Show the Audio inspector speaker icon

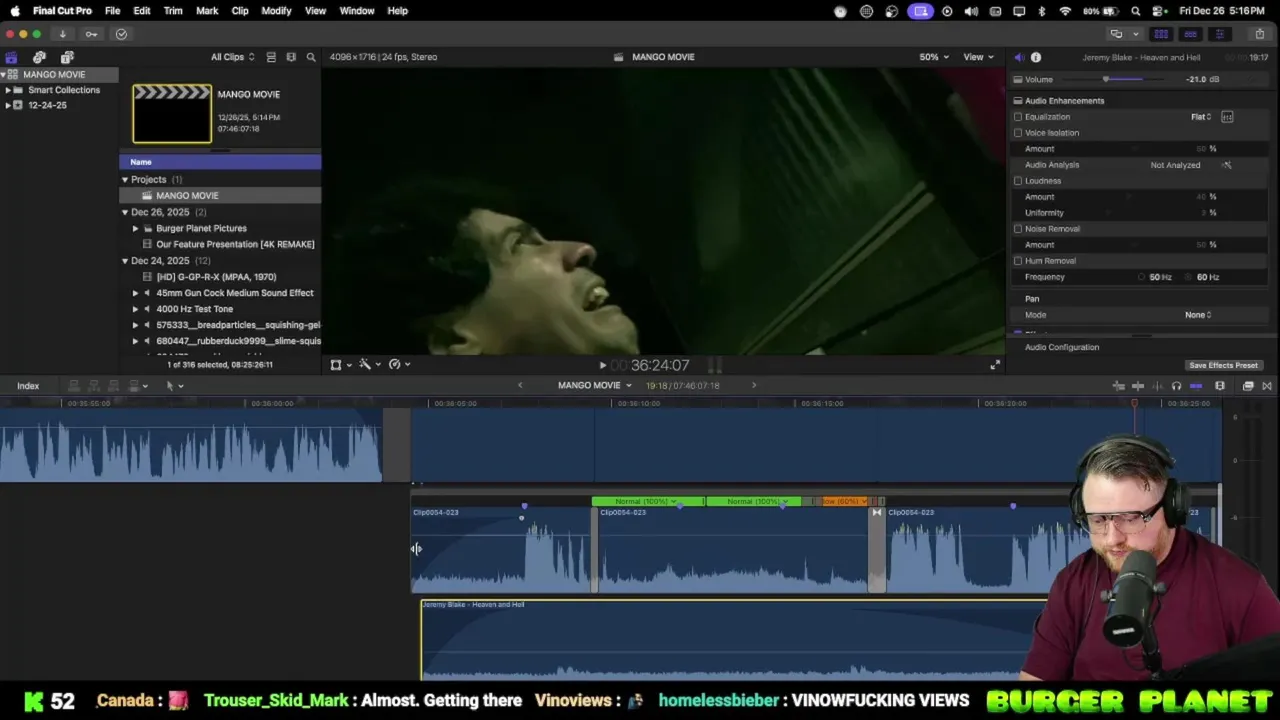point(1019,57)
